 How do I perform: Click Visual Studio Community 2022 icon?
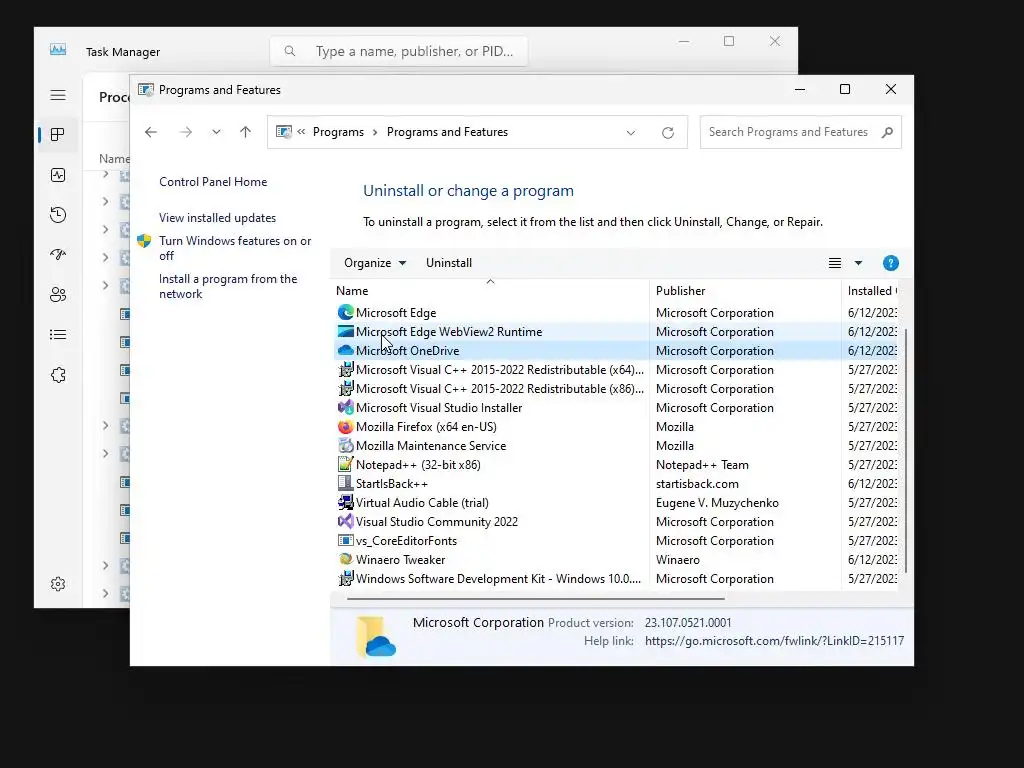pos(345,522)
